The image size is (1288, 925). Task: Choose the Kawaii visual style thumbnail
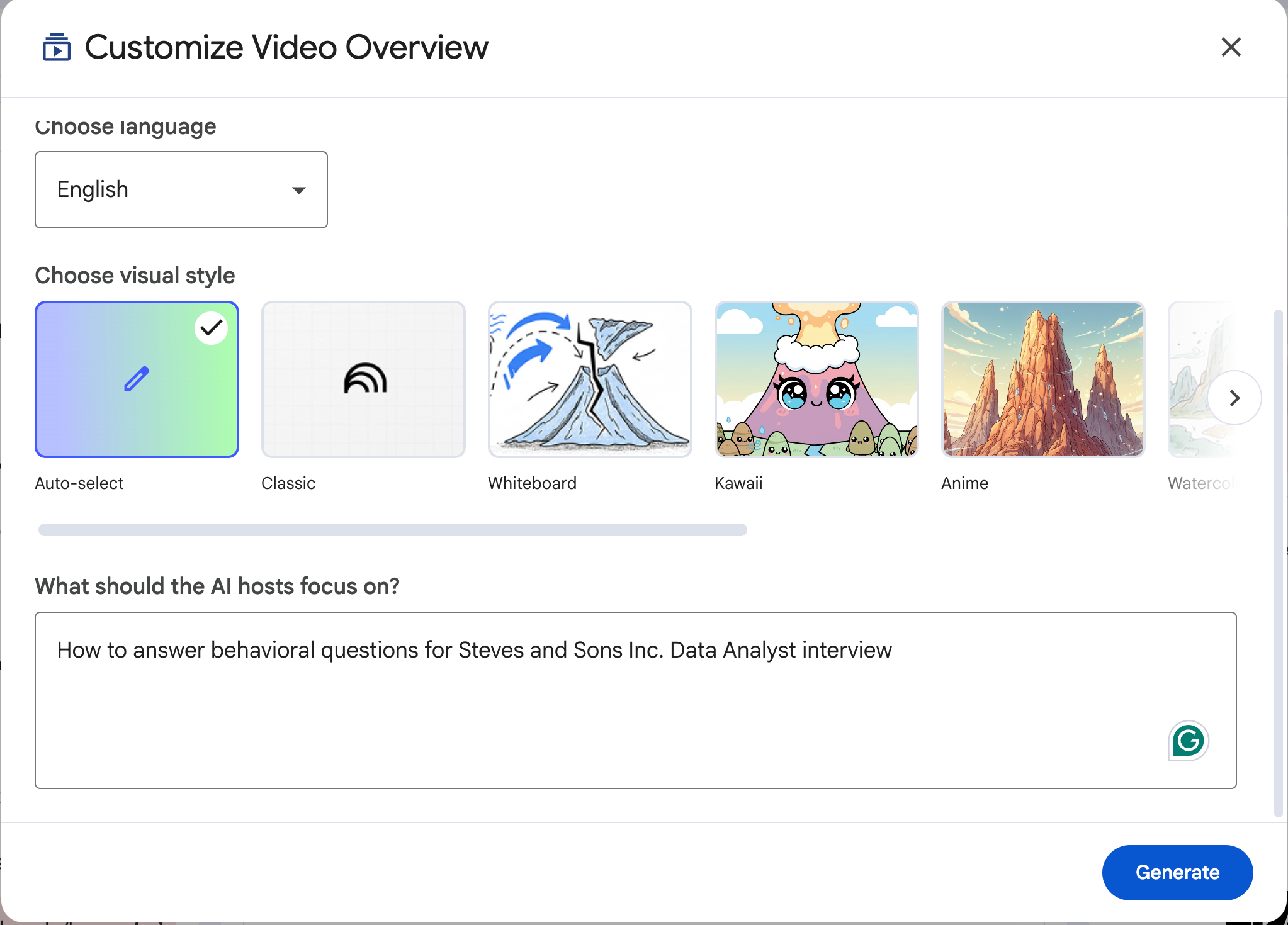click(816, 379)
